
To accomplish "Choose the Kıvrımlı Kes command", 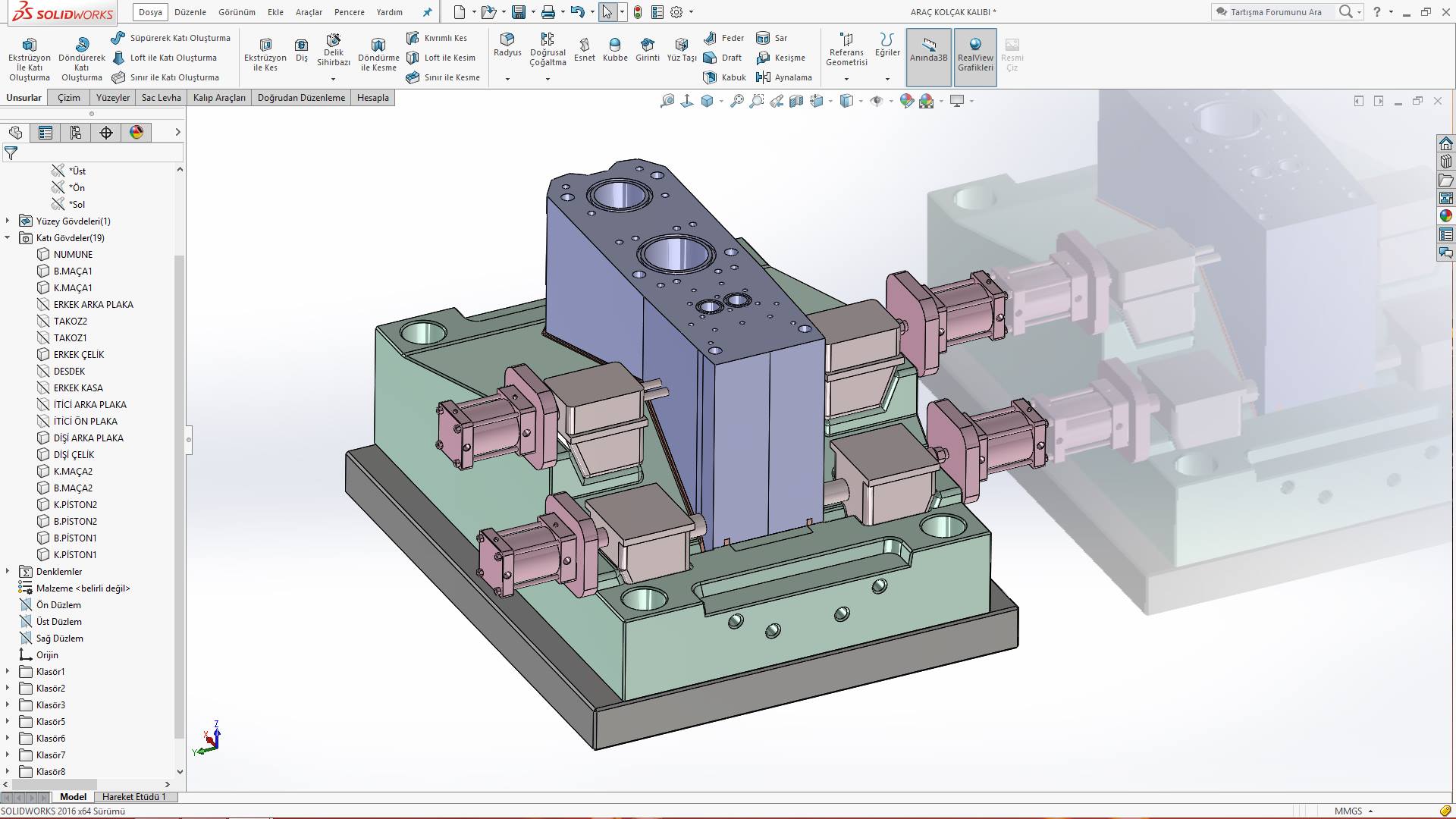I will tap(437, 38).
